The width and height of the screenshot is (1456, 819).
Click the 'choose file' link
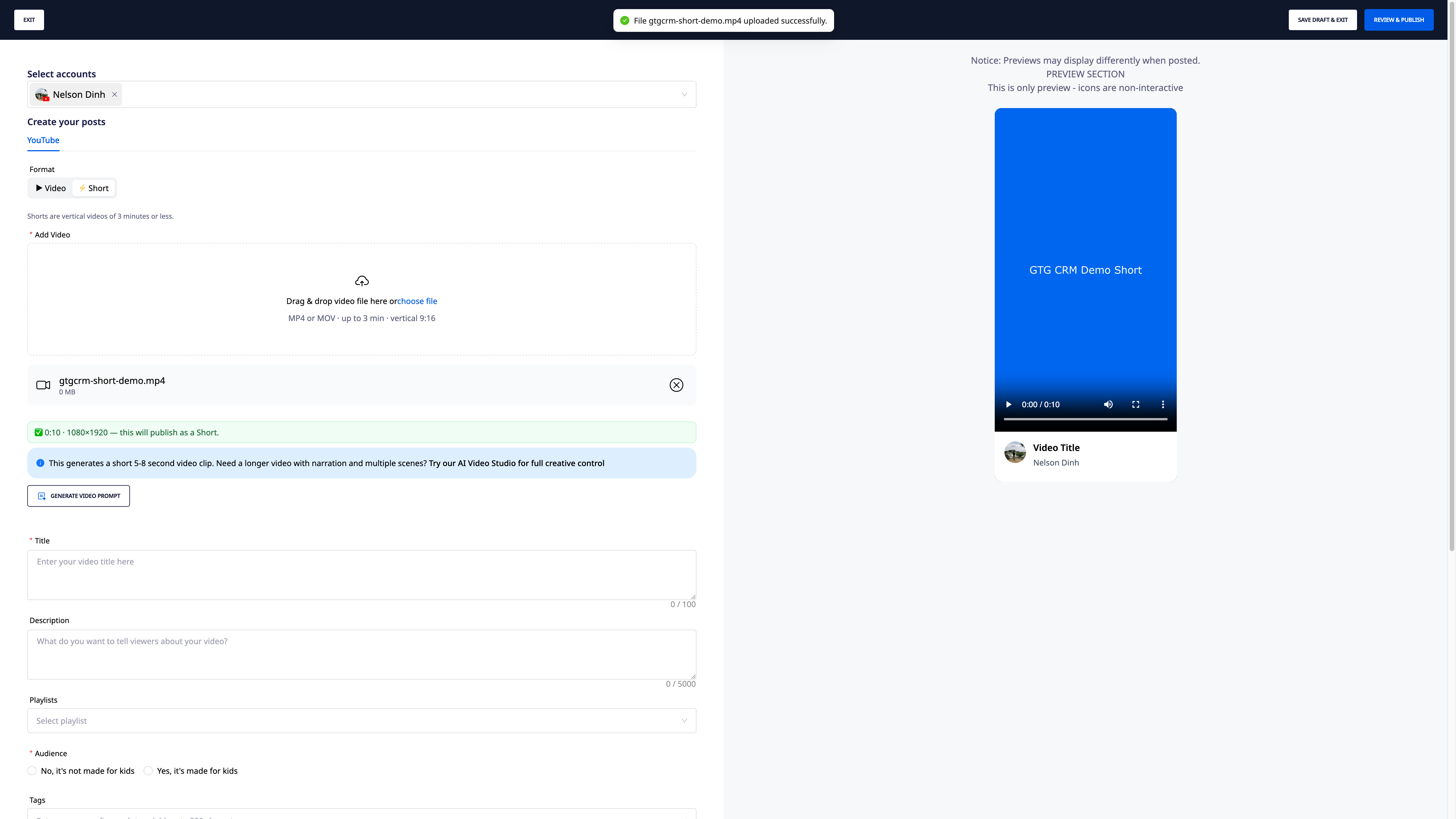[417, 301]
